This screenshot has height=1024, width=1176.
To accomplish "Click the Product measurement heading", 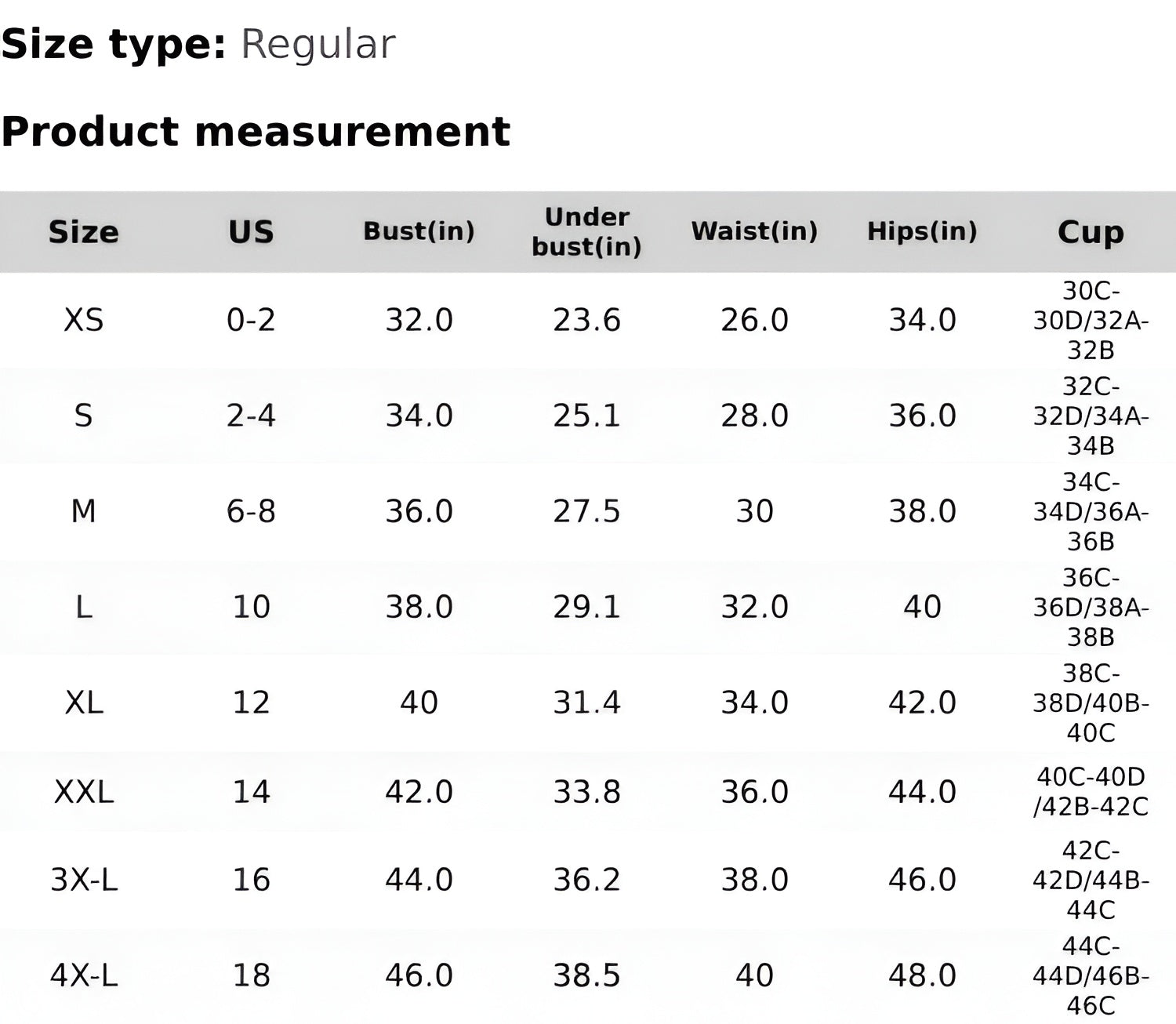I will coord(256,131).
